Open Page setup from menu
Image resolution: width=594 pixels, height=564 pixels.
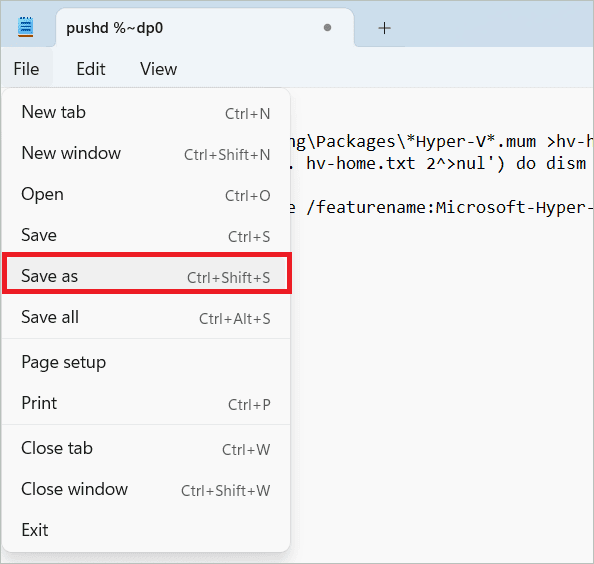point(146,362)
